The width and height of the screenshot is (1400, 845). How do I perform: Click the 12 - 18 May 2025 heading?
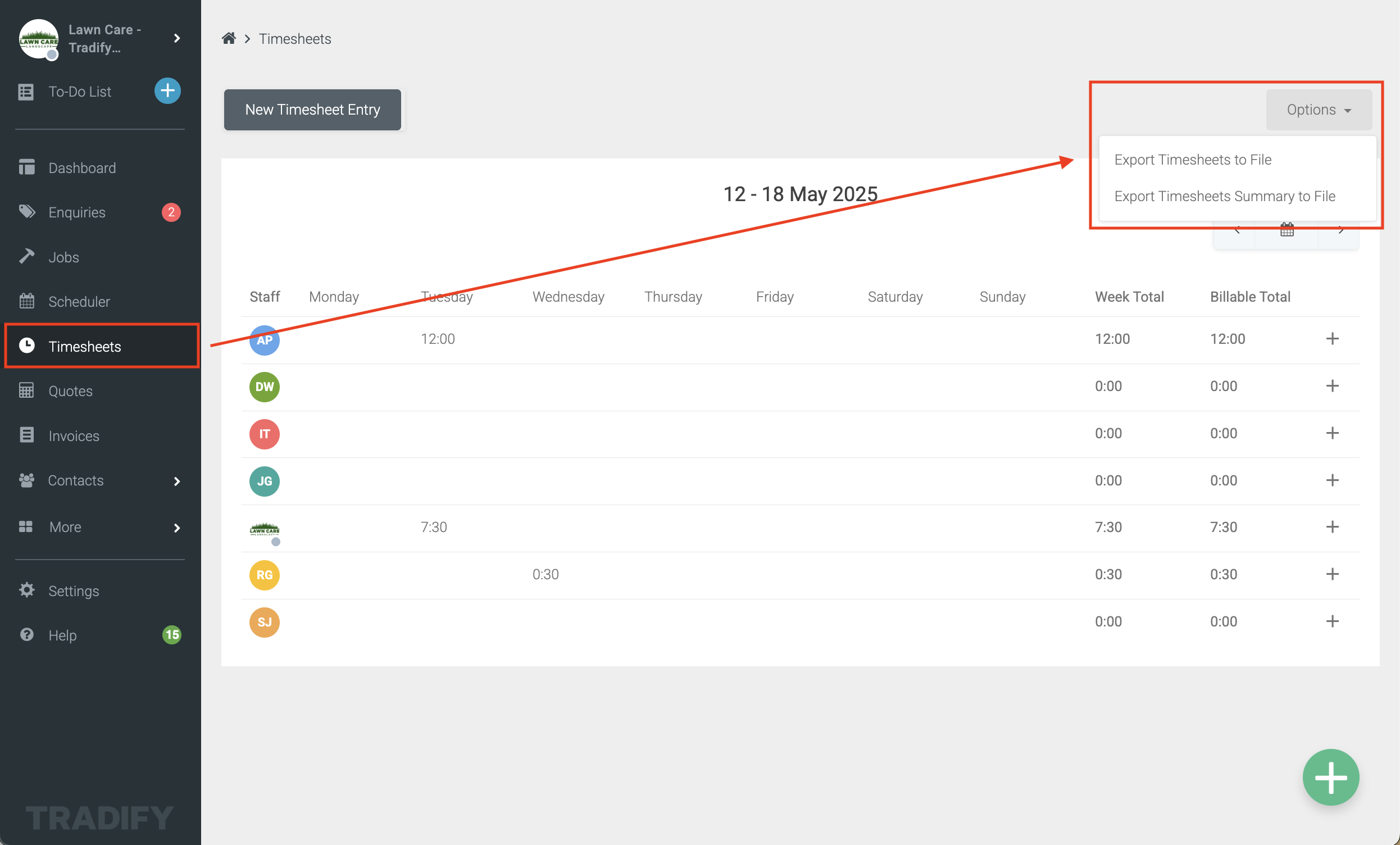point(800,194)
